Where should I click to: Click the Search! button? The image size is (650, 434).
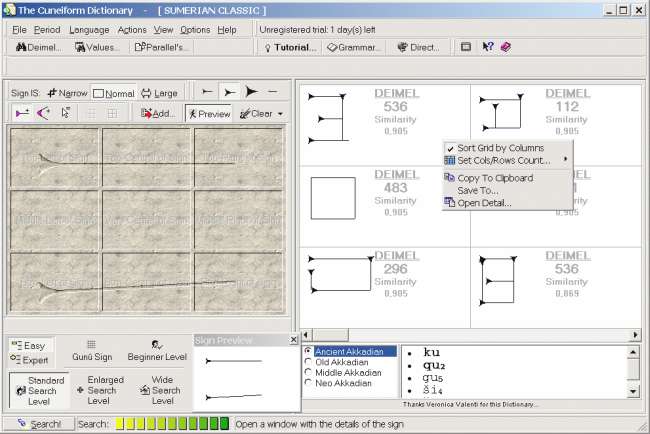[x=38, y=424]
